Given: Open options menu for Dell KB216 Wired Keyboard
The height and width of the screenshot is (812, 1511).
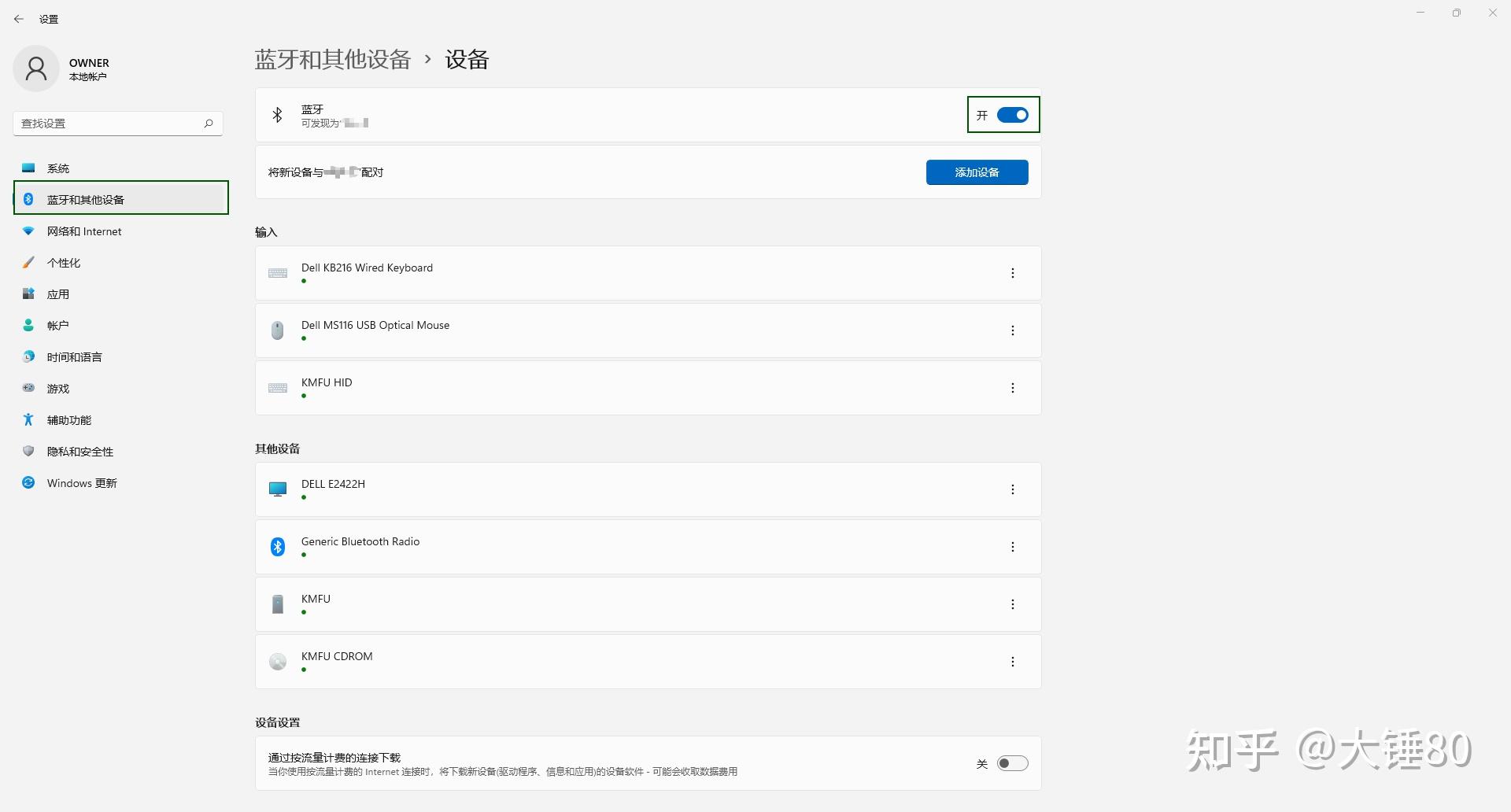Looking at the screenshot, I should point(1013,272).
